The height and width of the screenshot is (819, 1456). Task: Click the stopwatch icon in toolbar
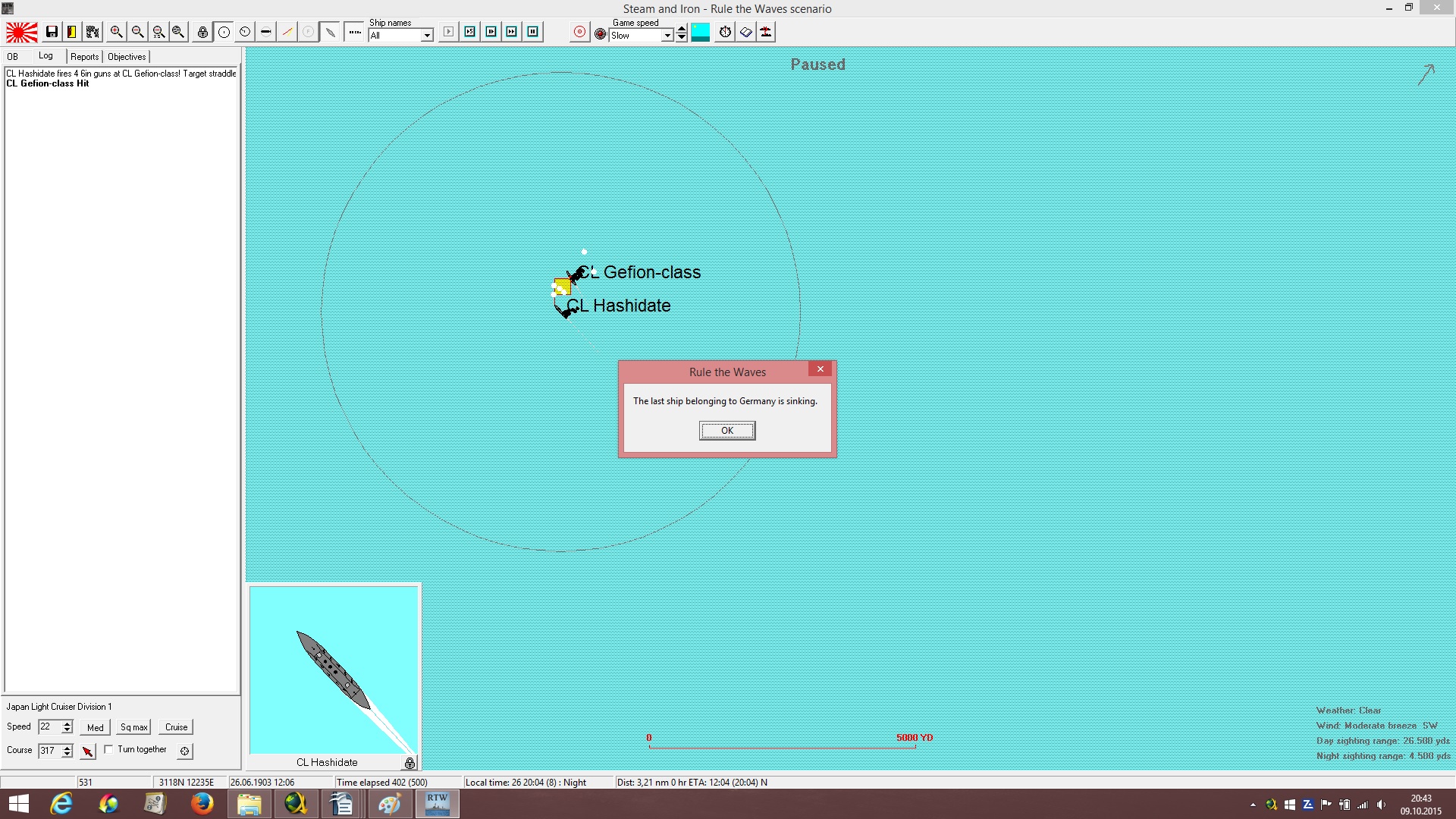[x=726, y=32]
